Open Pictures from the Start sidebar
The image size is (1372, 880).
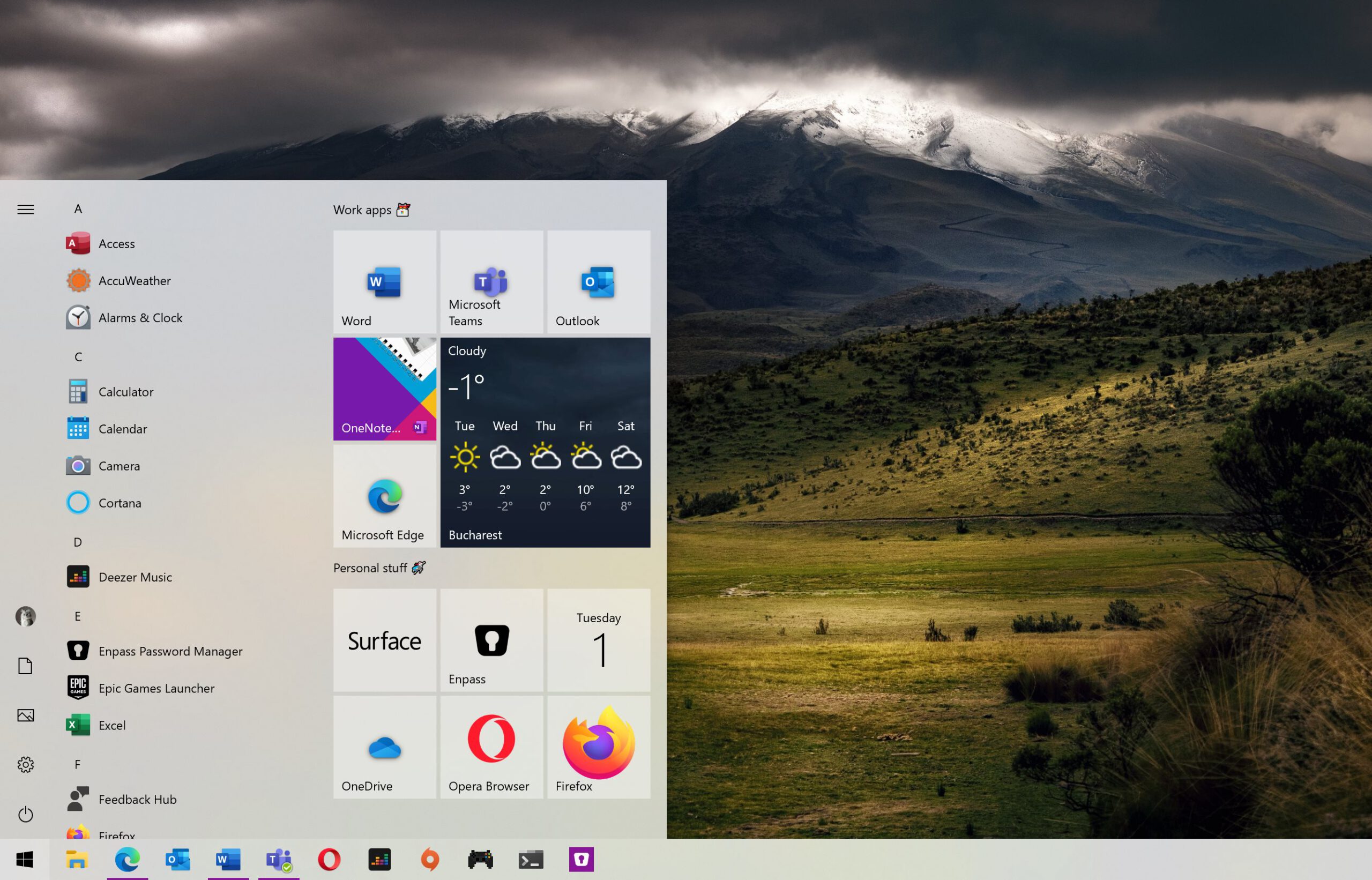(25, 715)
